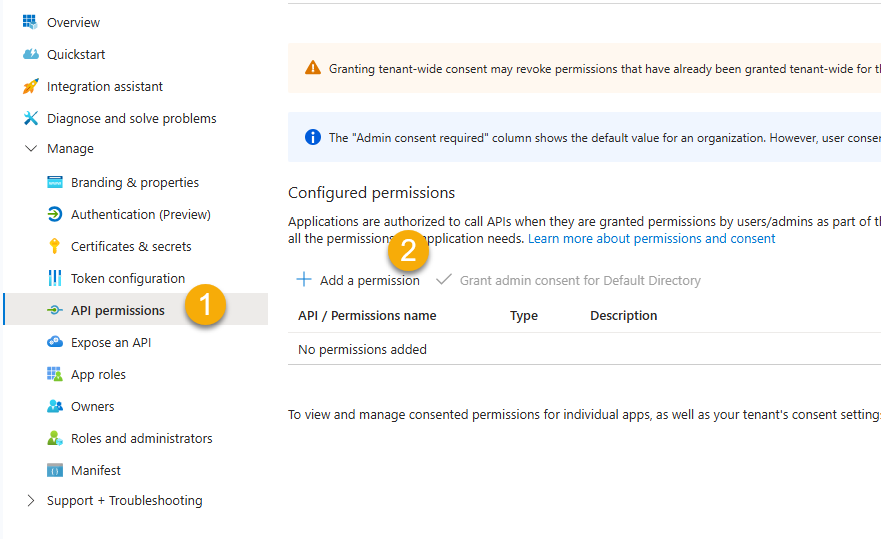Open Roles and administrators page
The image size is (881, 539).
[141, 438]
